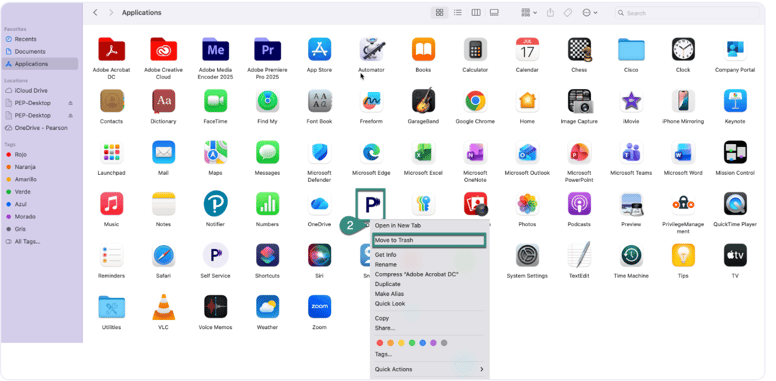Select the Microsoft Teams icon

click(631, 152)
